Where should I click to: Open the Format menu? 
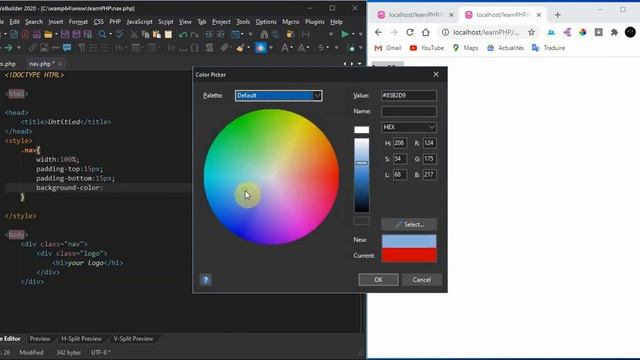point(78,22)
